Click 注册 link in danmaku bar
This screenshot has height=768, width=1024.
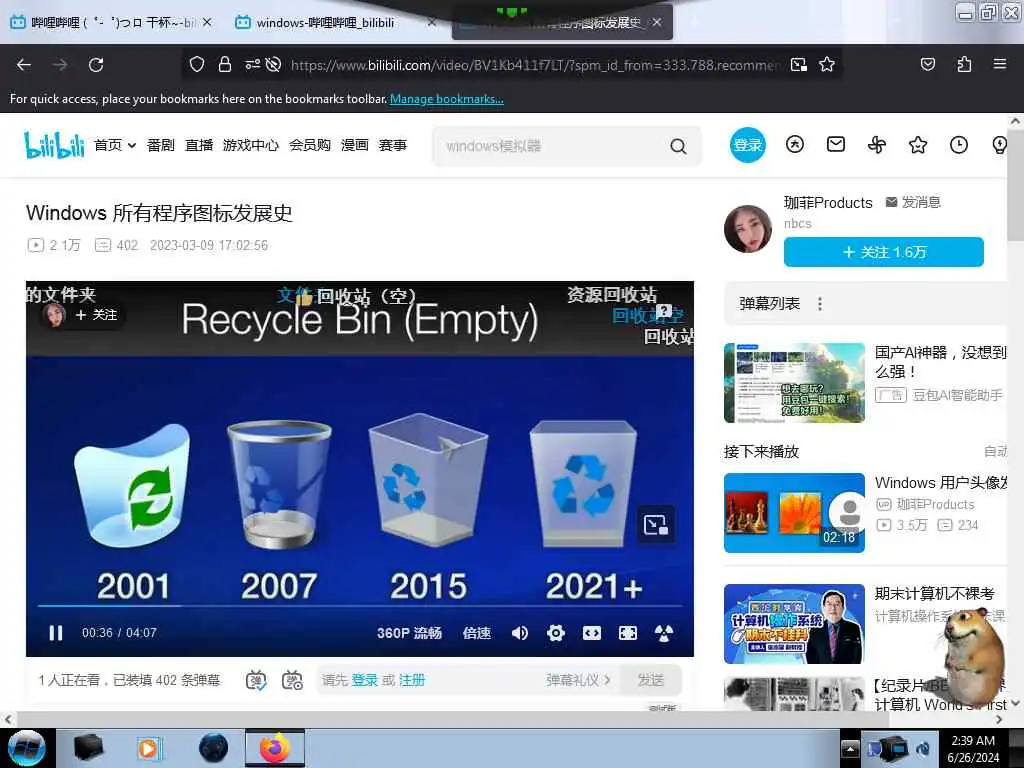point(411,680)
